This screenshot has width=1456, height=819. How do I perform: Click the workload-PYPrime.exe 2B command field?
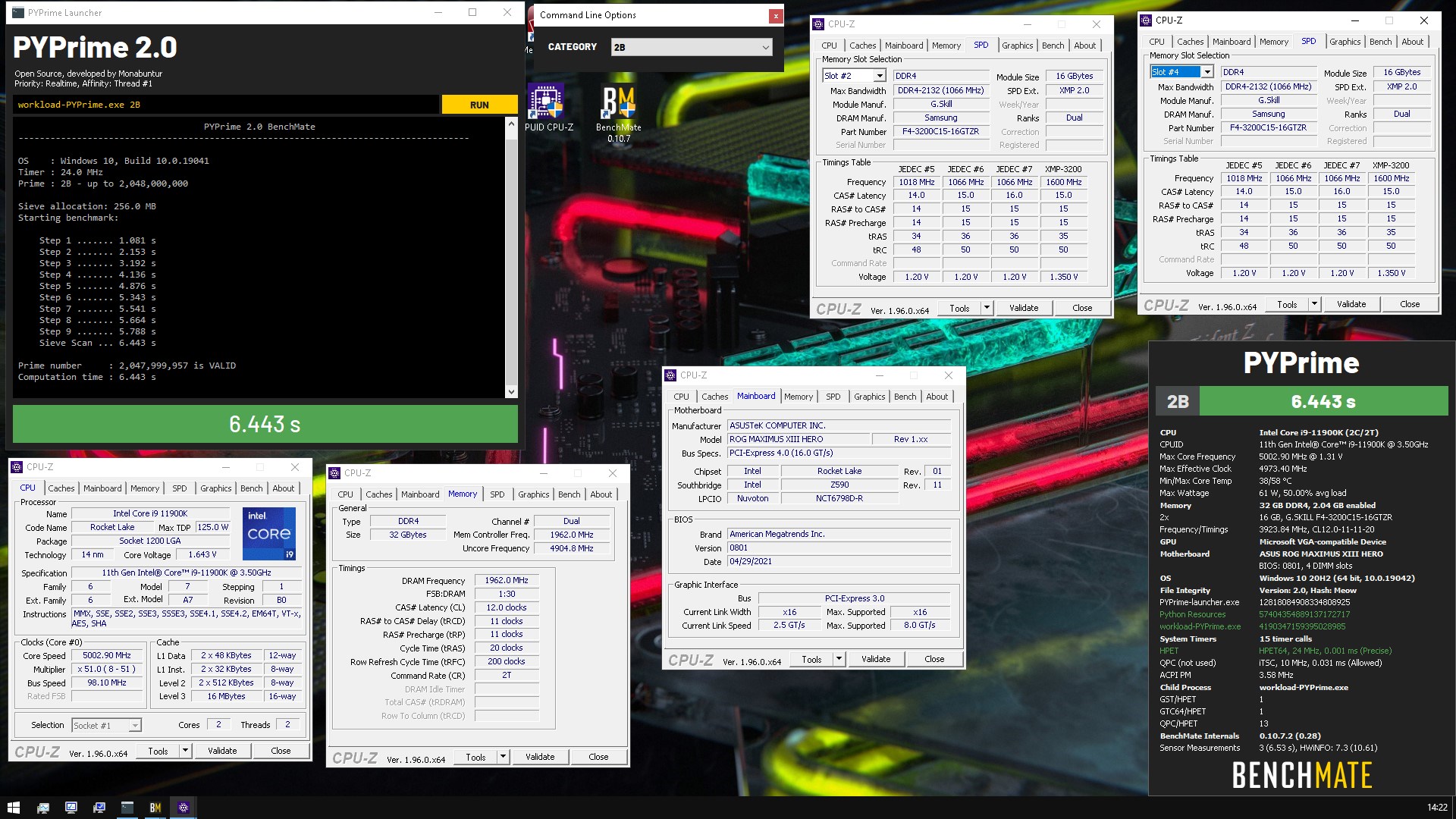(226, 105)
